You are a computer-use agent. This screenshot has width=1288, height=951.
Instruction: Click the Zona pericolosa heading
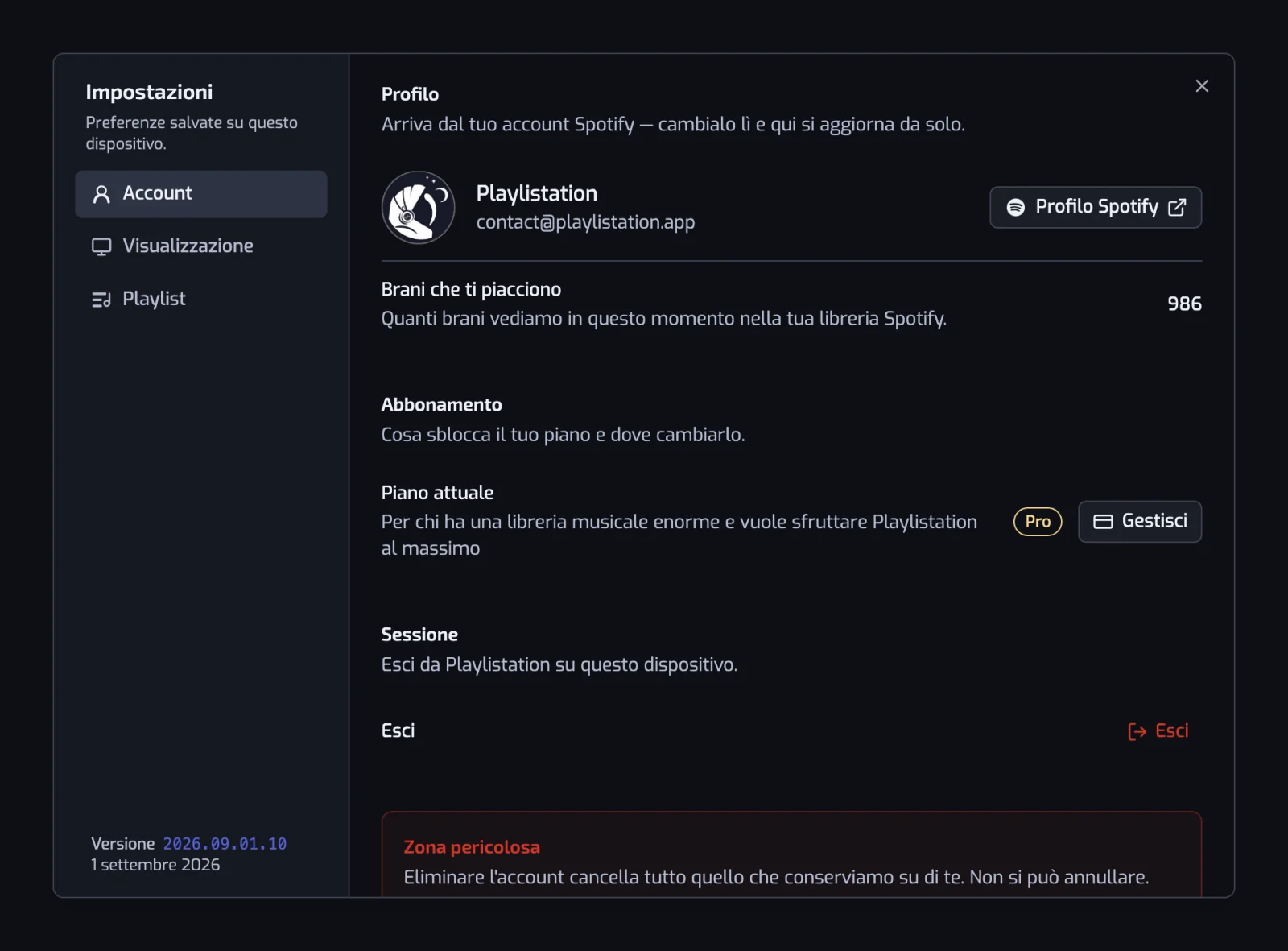(472, 847)
